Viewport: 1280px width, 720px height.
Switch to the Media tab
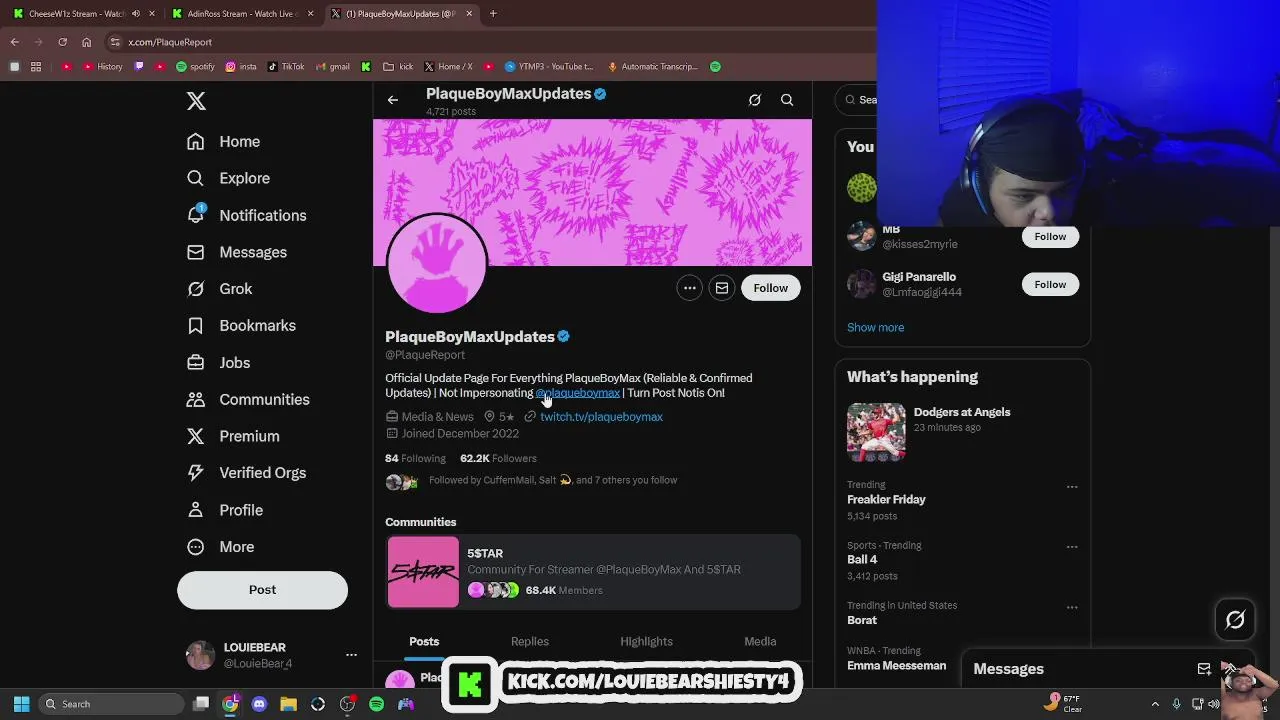coord(760,642)
